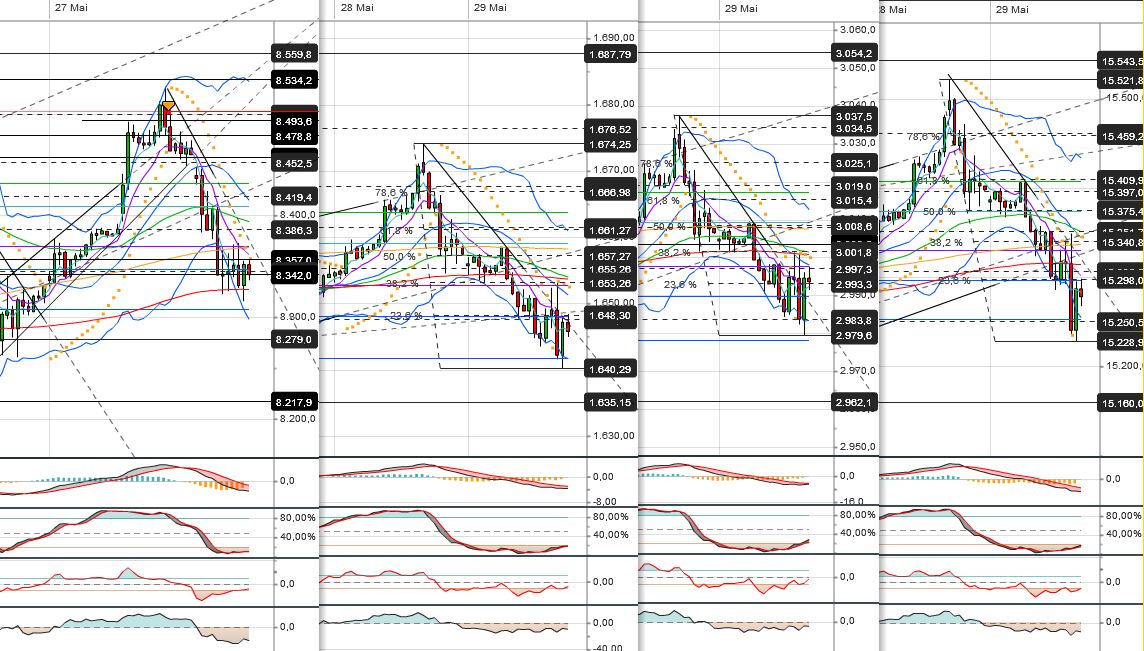This screenshot has width=1144, height=651.
Task: Click the 8.200,0 axis value
Action: (x=296, y=419)
